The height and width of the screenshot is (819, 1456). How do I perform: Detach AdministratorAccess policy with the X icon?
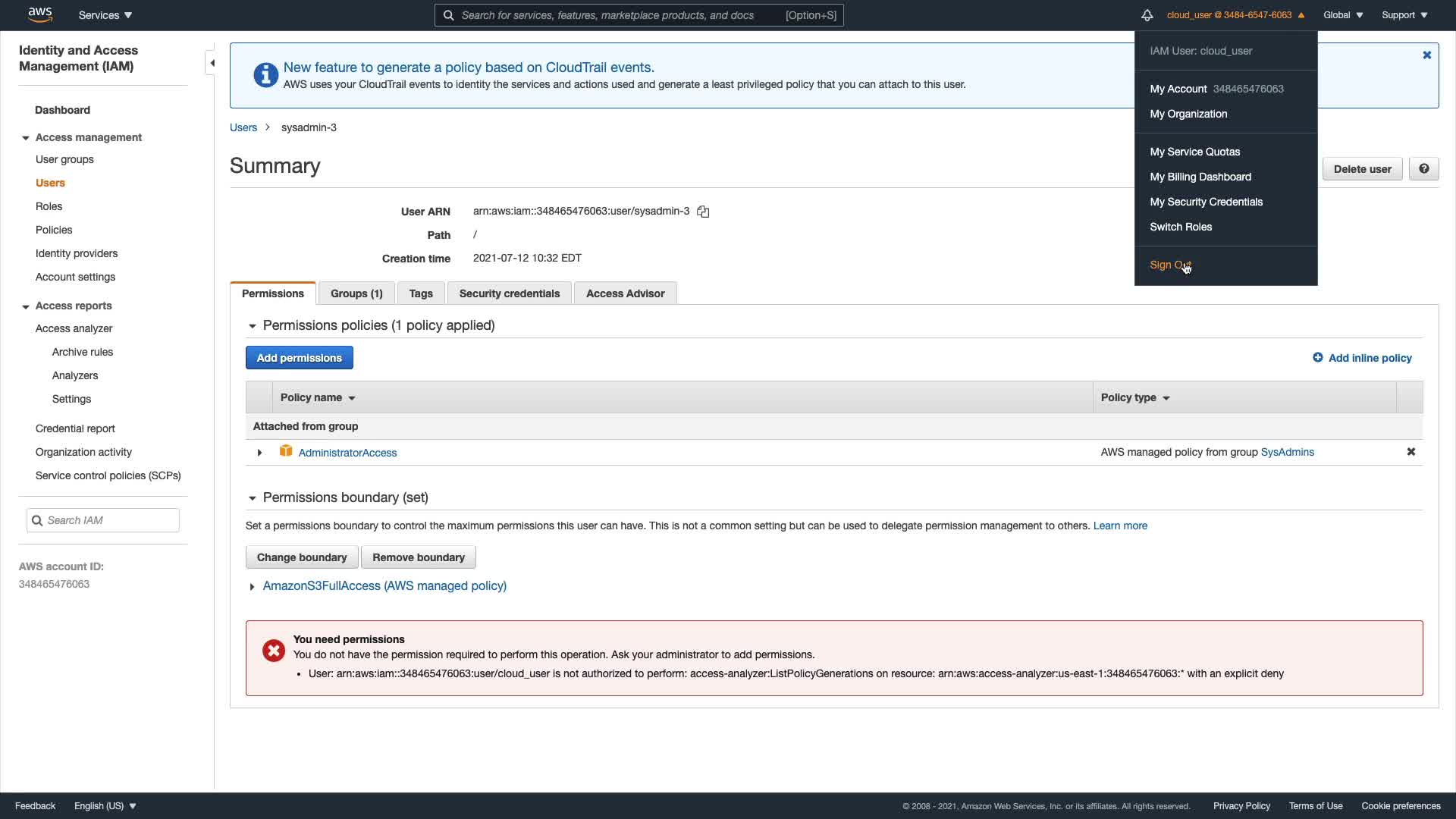(x=1410, y=452)
